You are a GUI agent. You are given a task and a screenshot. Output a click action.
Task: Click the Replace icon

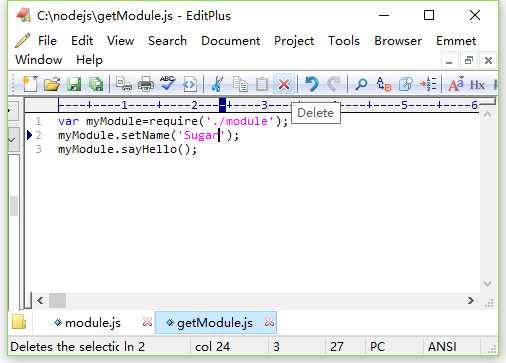point(383,84)
